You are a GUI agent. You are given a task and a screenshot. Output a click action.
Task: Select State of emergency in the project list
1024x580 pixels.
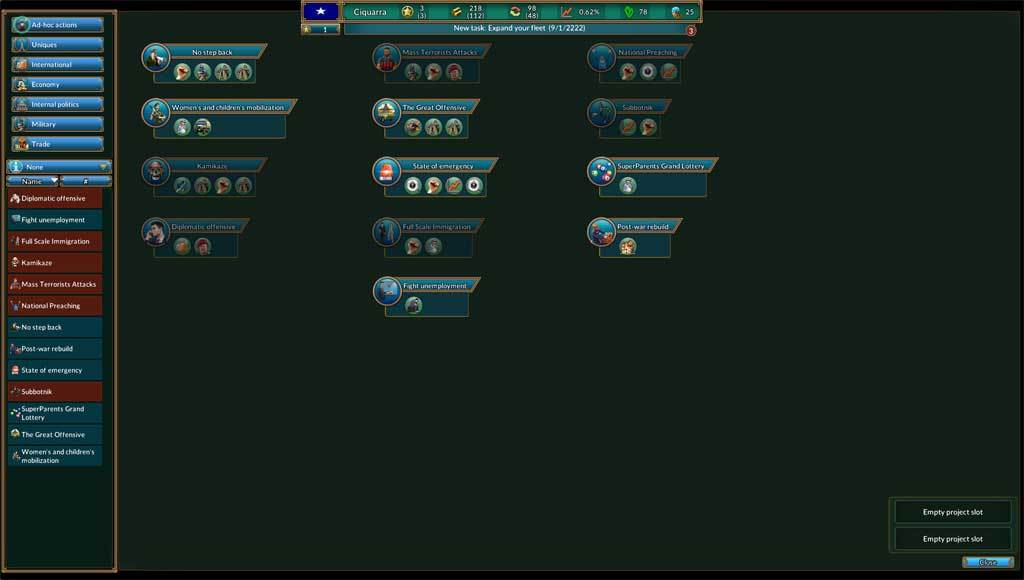[x=55, y=370]
